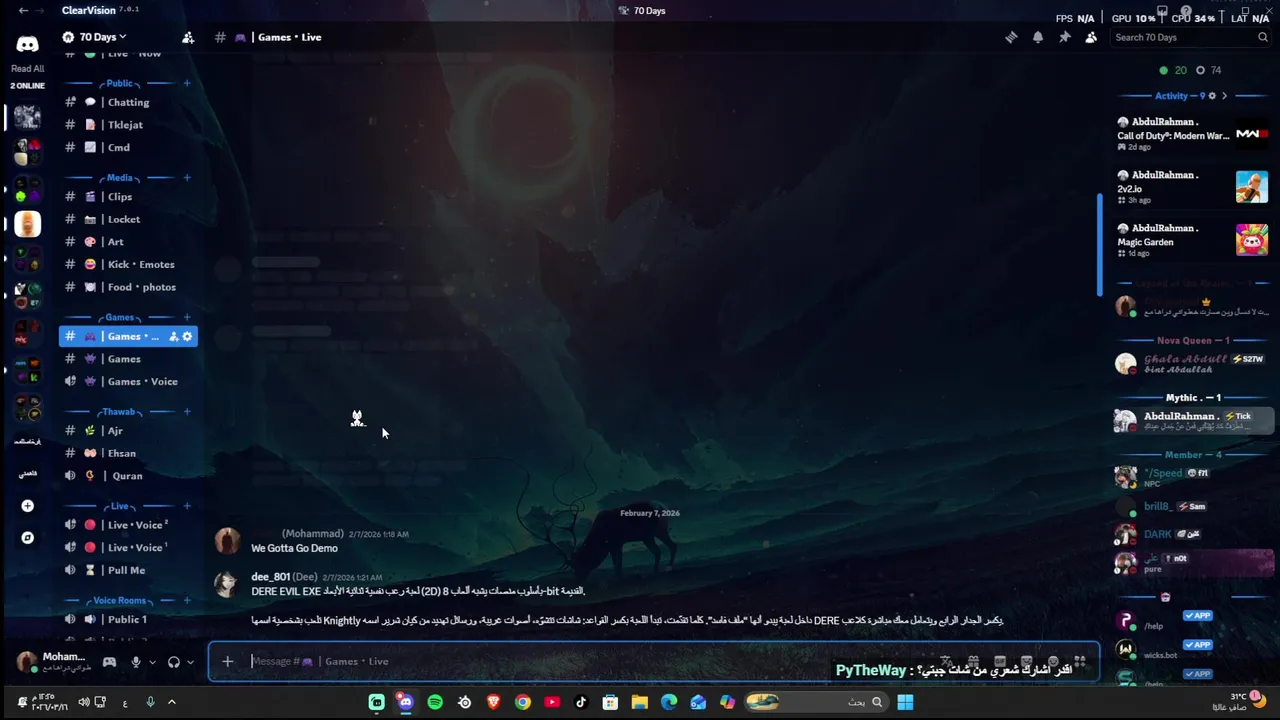Open Discover servers compass icon
1280x720 pixels.
27,538
